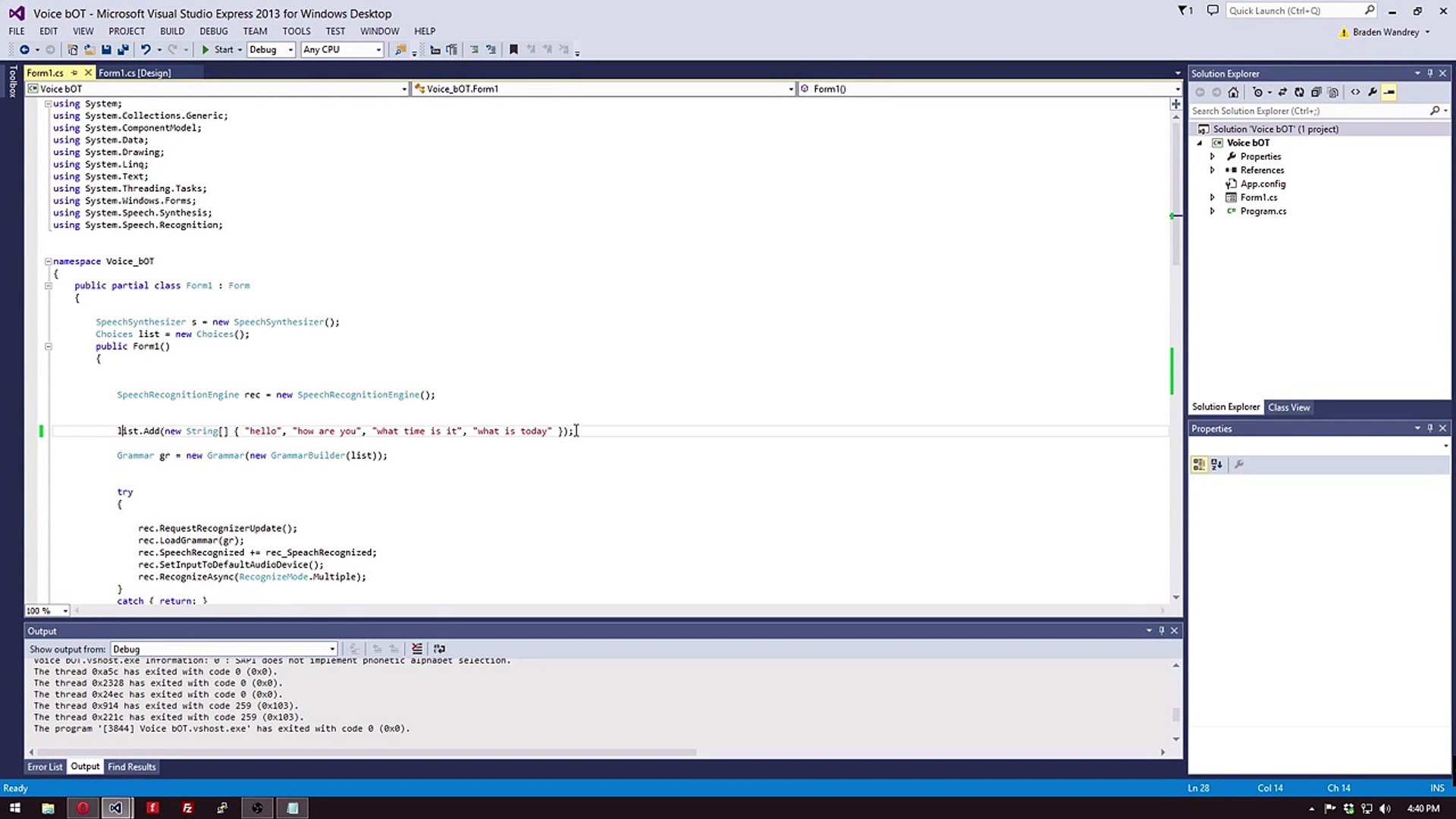
Task: Open the DEBUG menu
Action: [213, 31]
